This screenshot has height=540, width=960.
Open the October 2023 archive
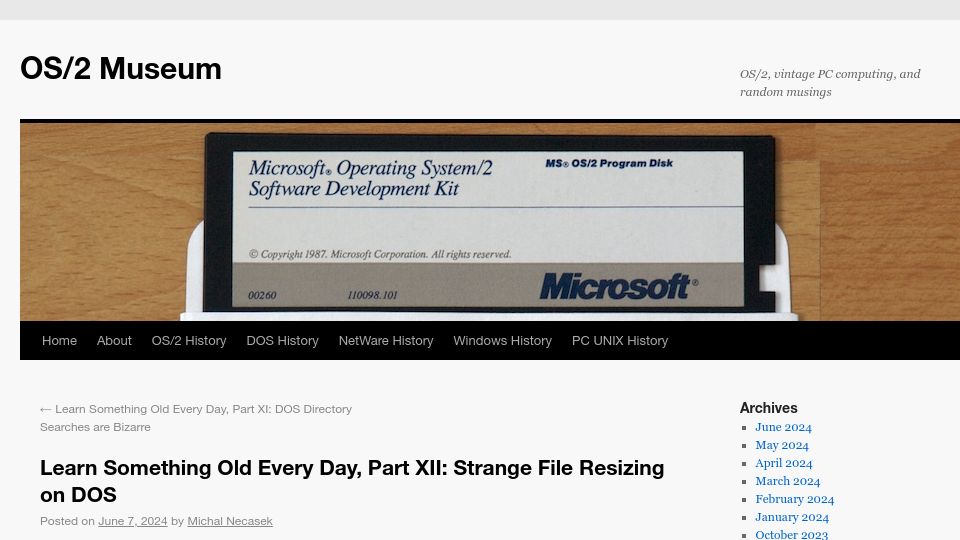pos(791,534)
